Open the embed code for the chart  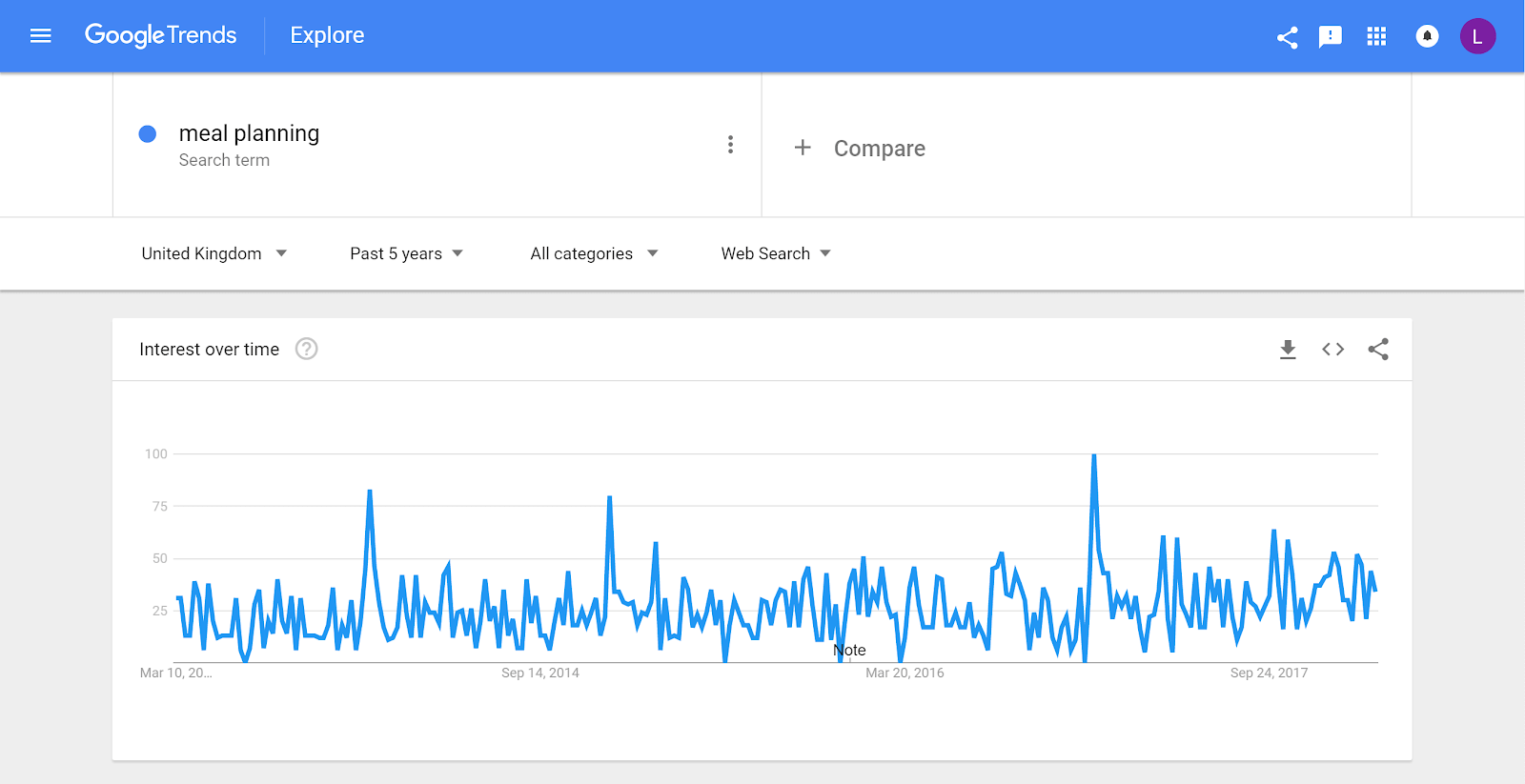pos(1332,349)
